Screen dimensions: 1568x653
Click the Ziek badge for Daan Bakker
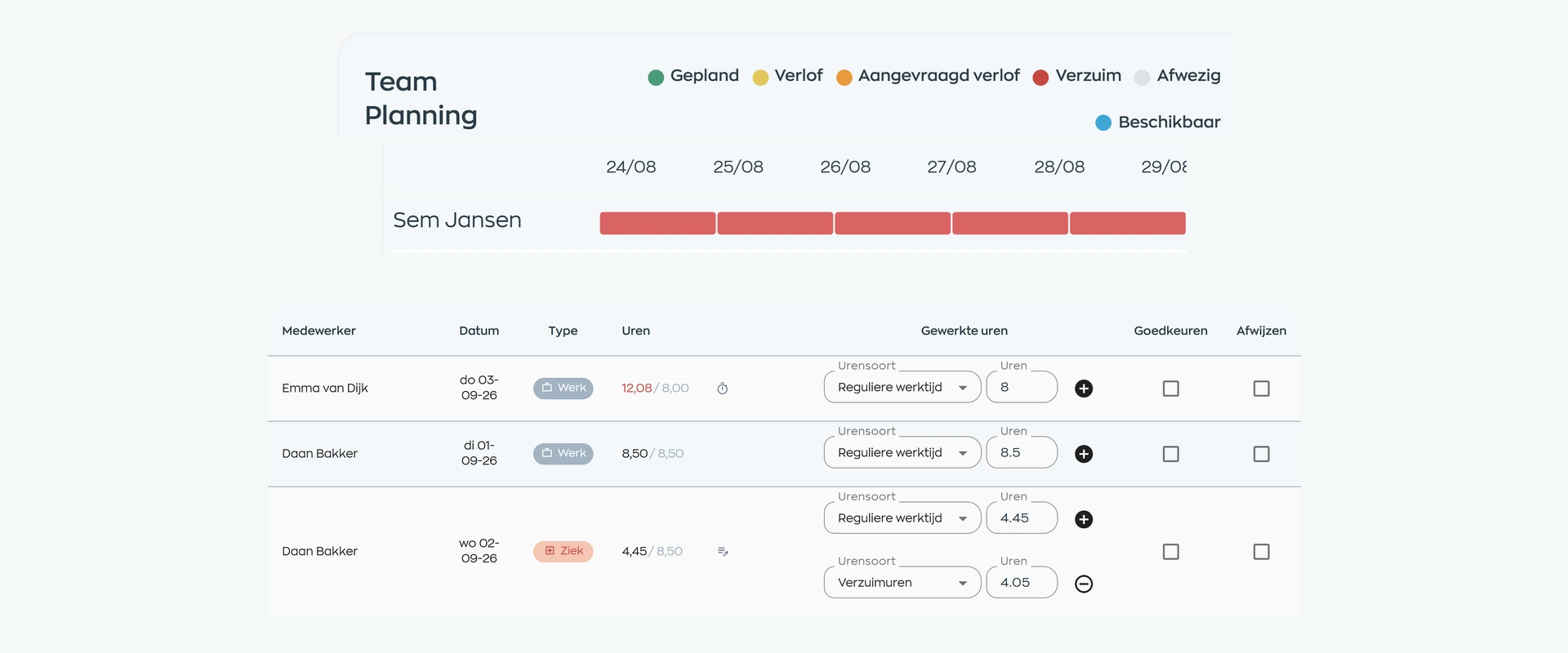click(x=563, y=551)
